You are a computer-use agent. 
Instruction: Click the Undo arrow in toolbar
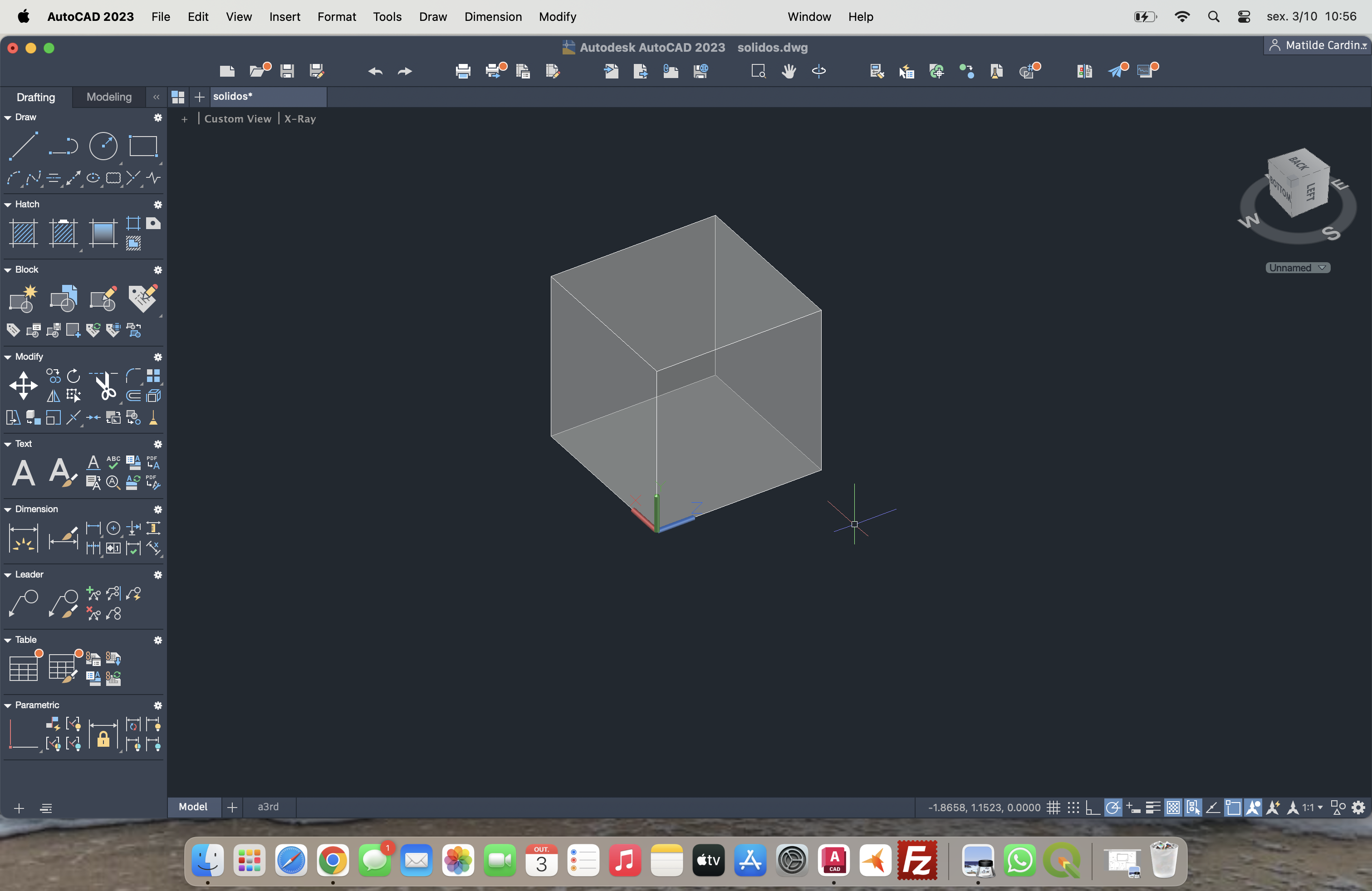(x=375, y=71)
